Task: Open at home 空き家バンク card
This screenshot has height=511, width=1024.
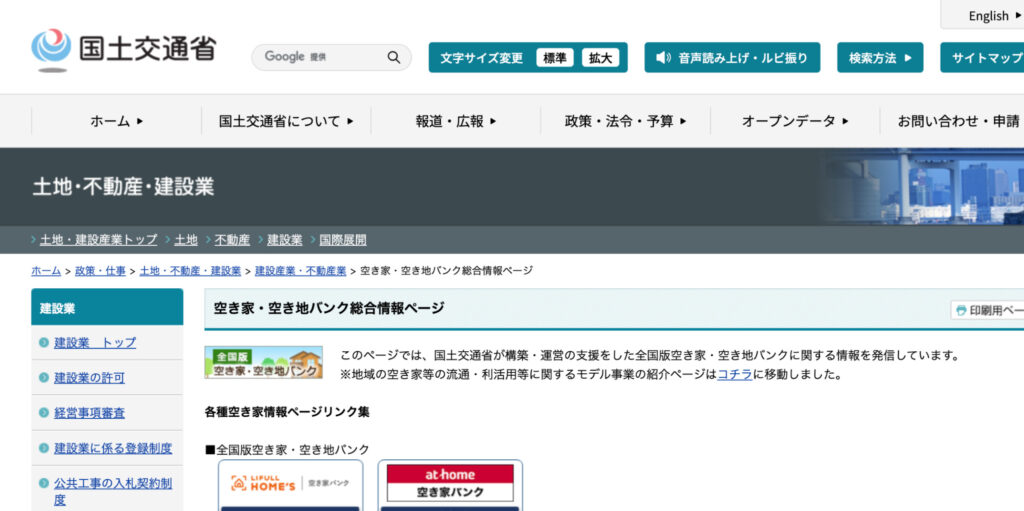Action: (x=450, y=485)
